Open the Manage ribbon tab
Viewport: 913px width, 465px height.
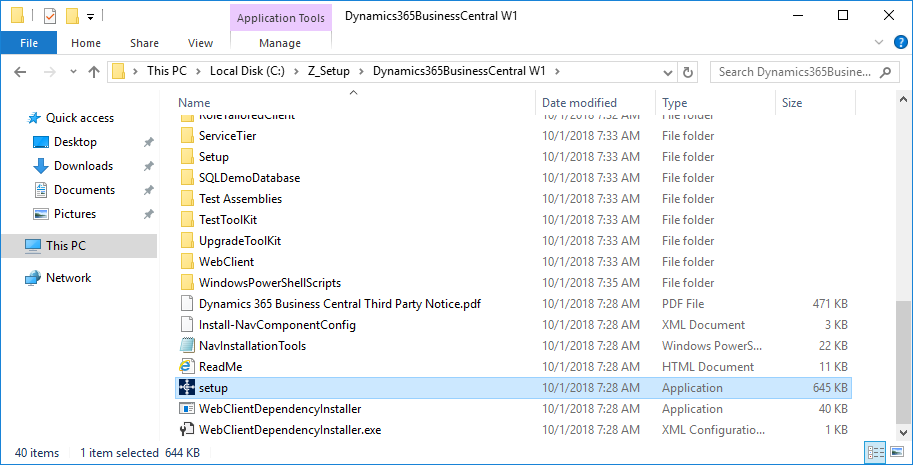click(x=280, y=43)
